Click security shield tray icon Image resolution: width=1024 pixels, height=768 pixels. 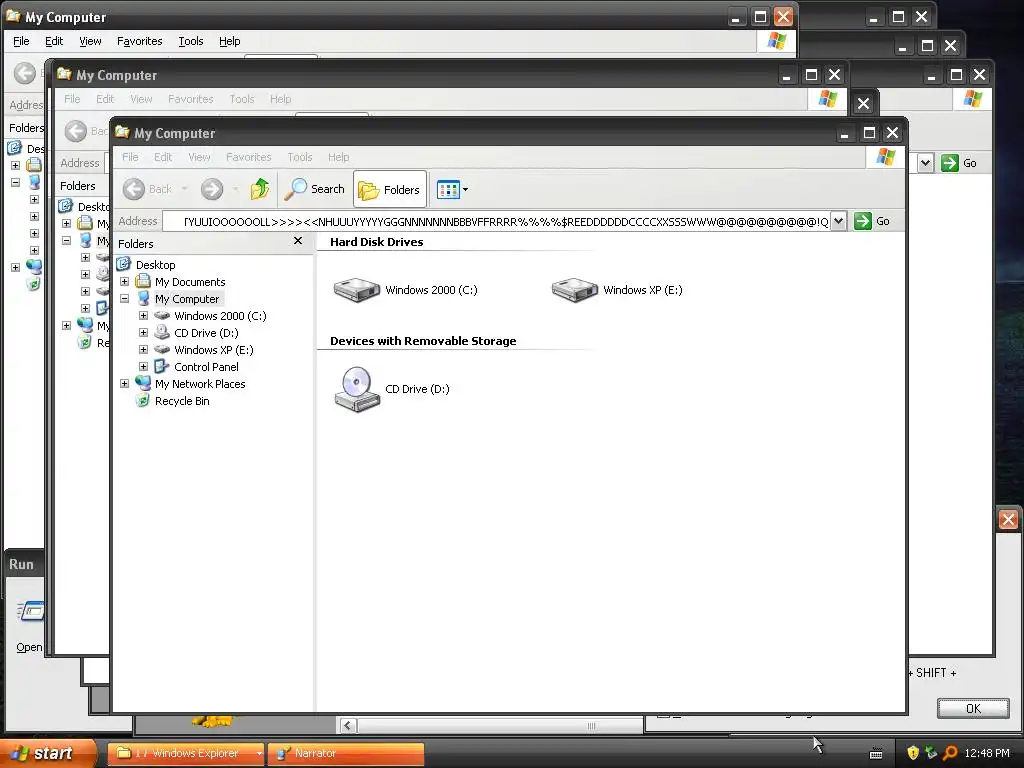point(913,753)
